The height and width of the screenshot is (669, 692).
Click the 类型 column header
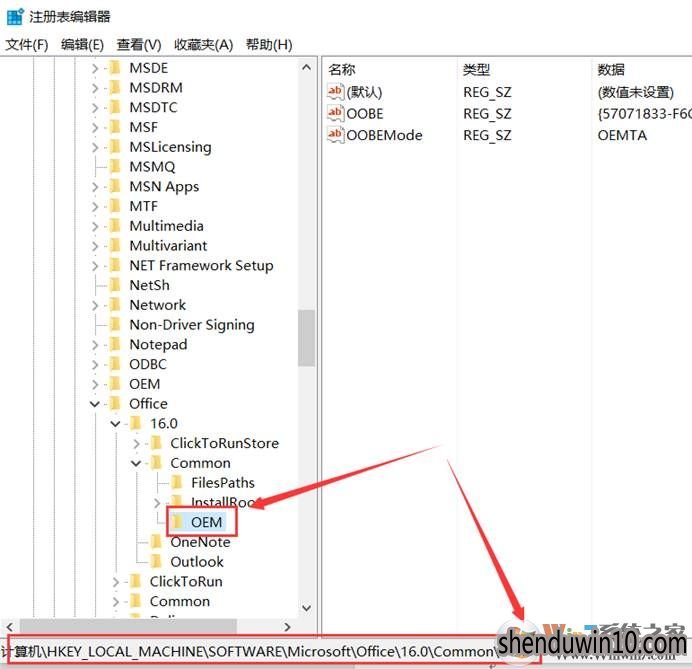[x=477, y=69]
